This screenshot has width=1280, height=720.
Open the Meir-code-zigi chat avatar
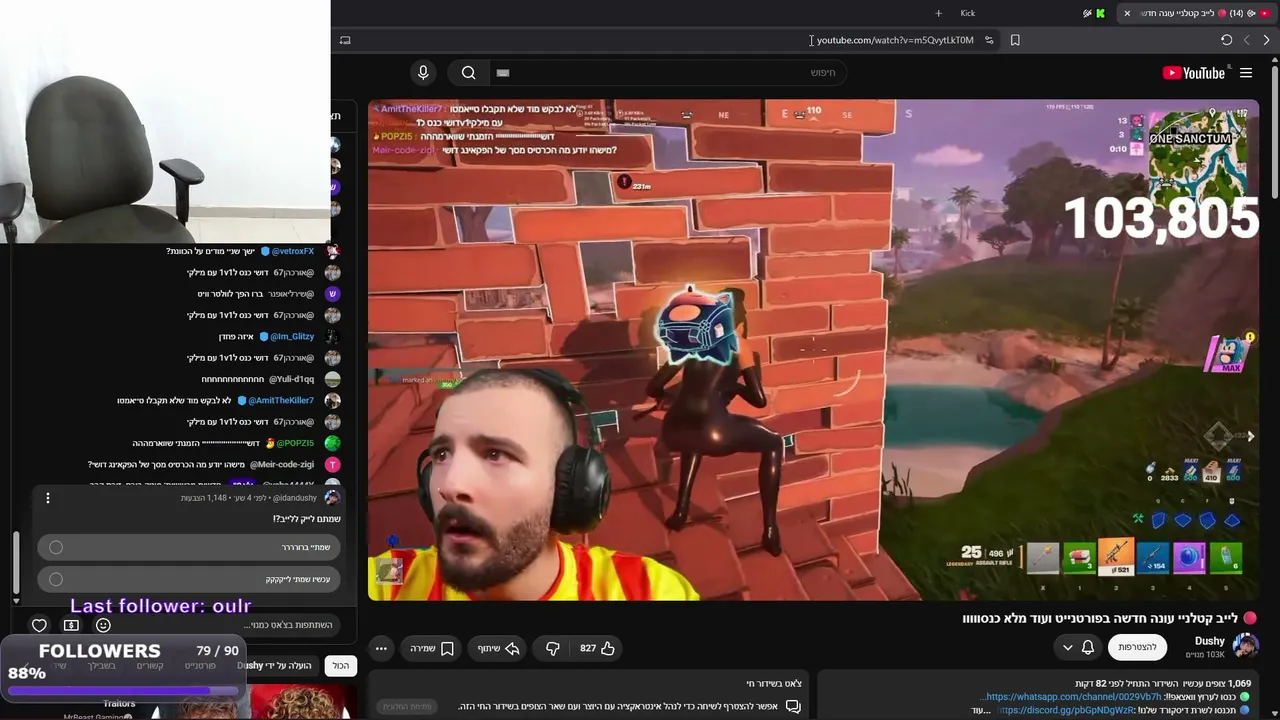(x=332, y=464)
